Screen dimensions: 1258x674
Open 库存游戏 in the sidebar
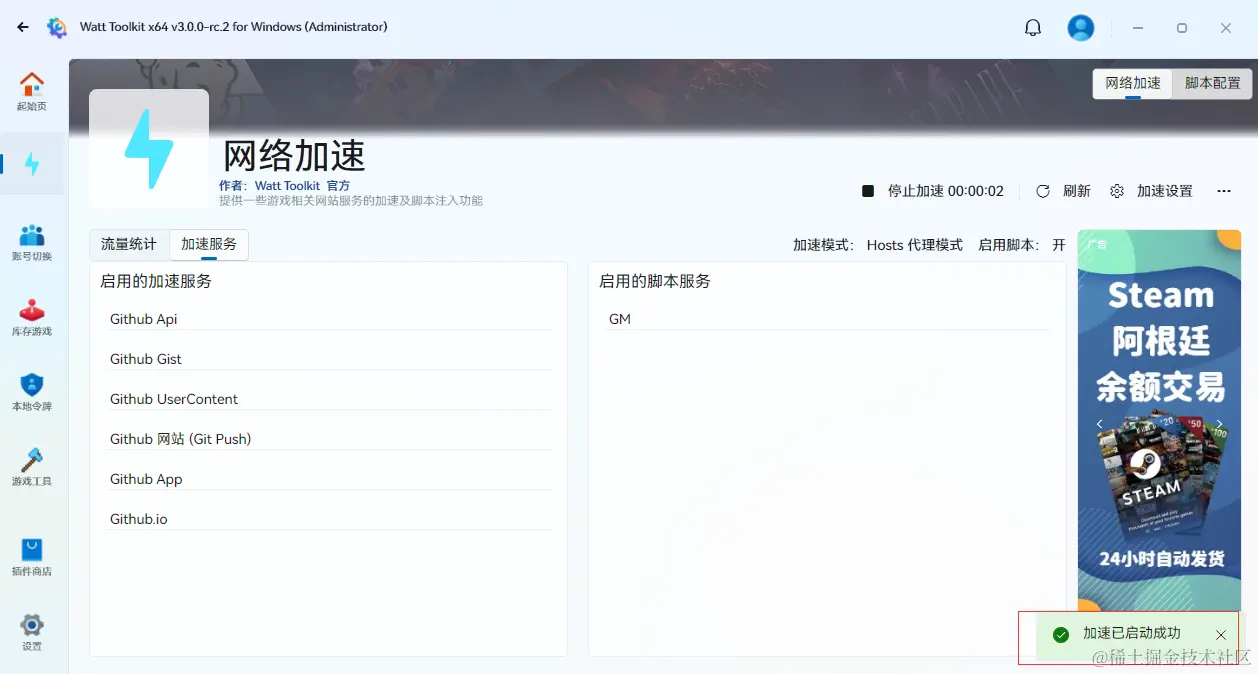tap(32, 316)
